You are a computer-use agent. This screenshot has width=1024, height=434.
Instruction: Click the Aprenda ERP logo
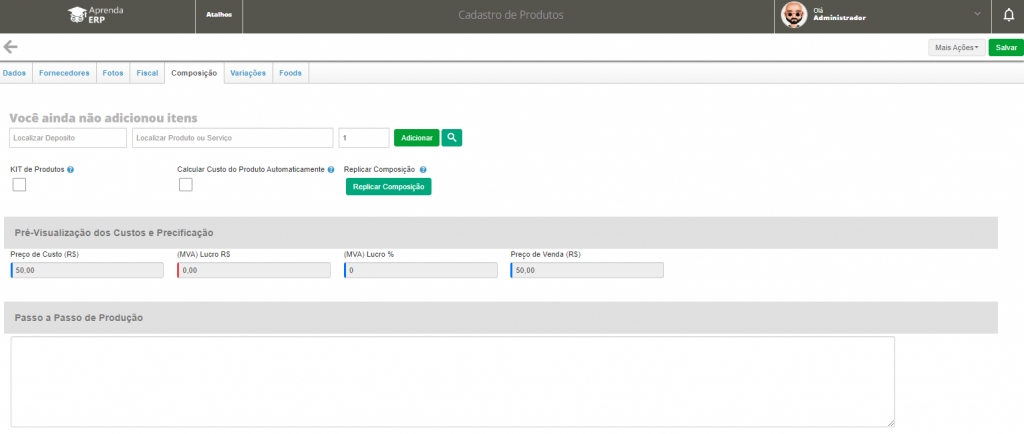pyautogui.click(x=95, y=14)
